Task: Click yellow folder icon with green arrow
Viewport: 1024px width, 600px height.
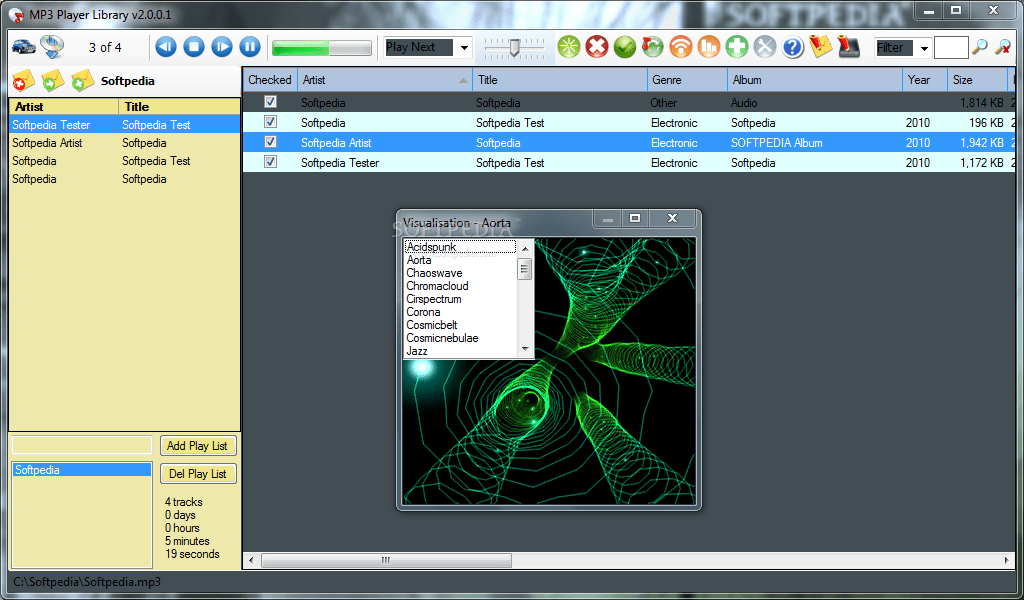Action: coord(52,81)
